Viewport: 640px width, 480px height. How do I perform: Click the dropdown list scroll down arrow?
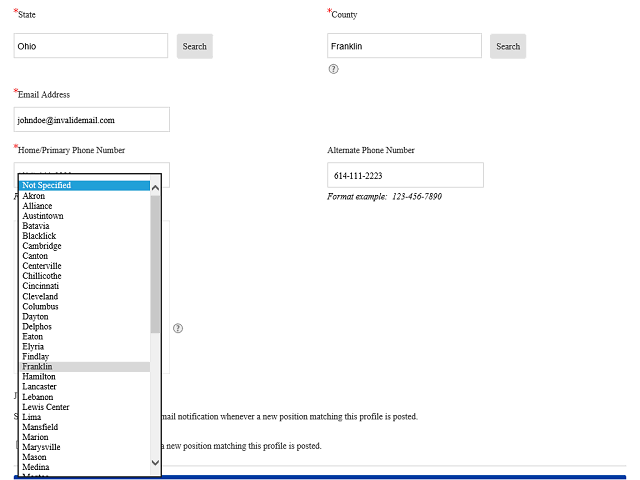155,462
